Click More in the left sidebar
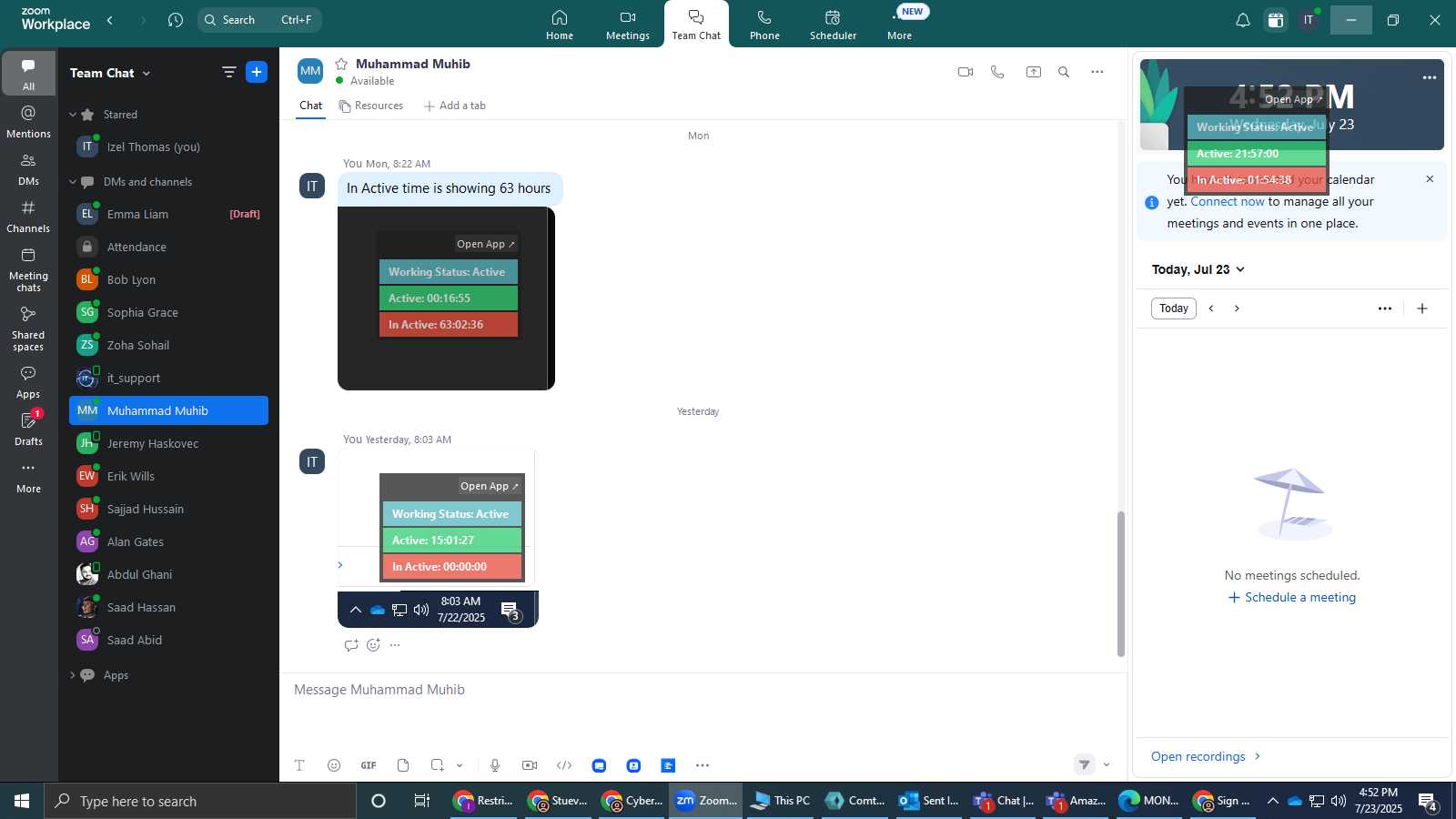Screen dimensions: 1456x819 pyautogui.click(x=28, y=477)
